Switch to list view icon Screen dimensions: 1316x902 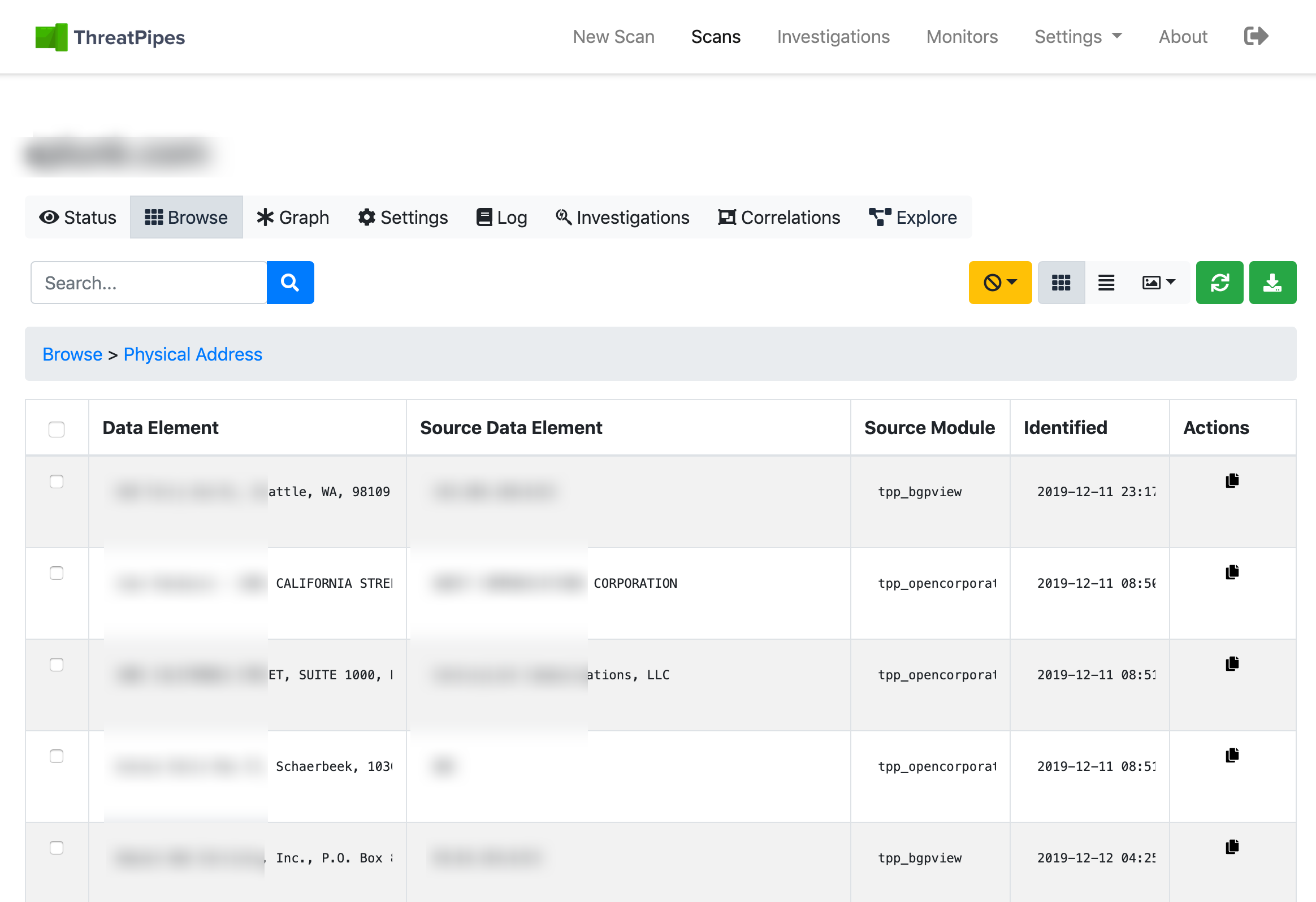tap(1106, 283)
